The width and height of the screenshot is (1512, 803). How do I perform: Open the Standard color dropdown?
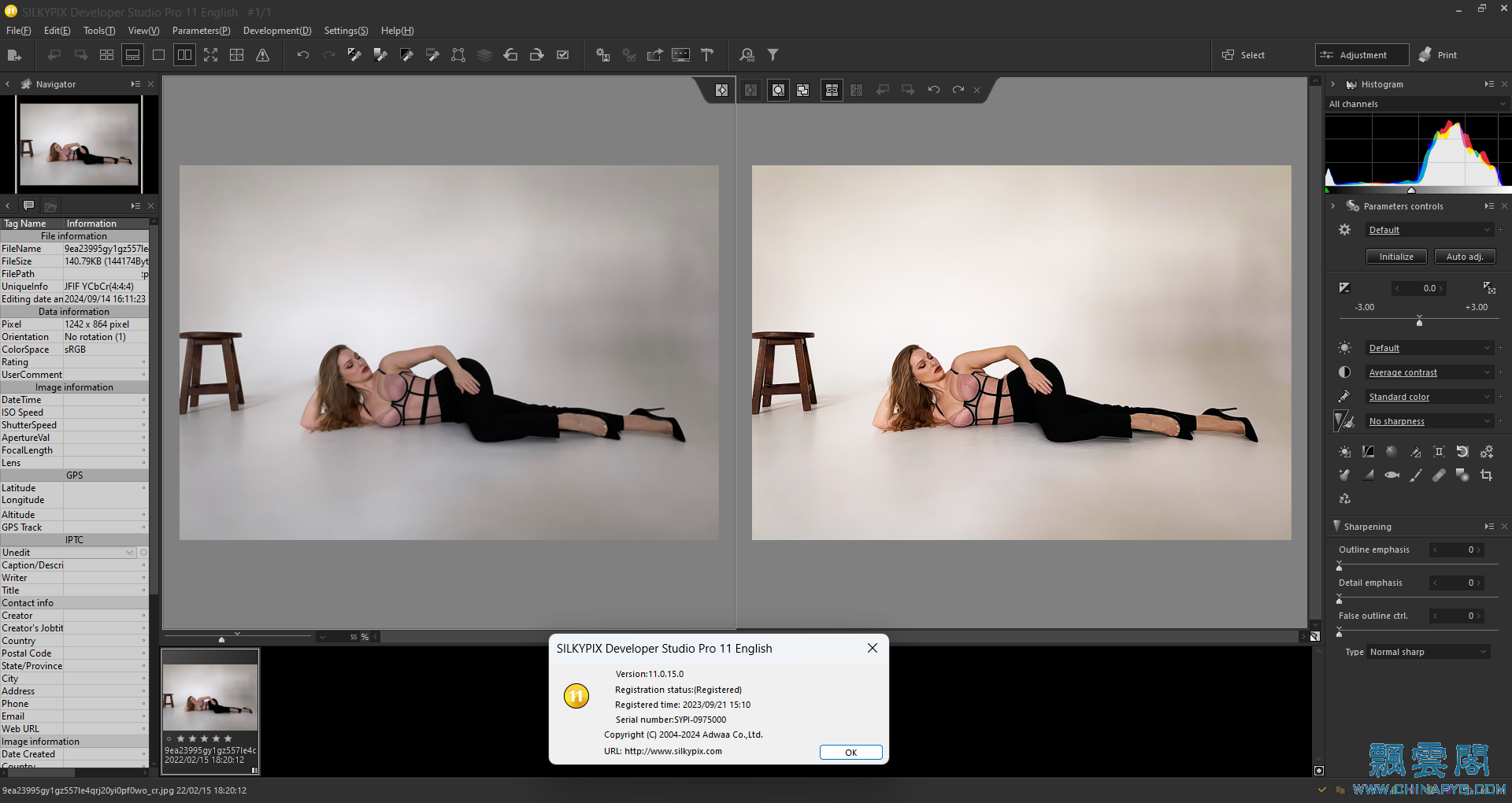click(1430, 397)
